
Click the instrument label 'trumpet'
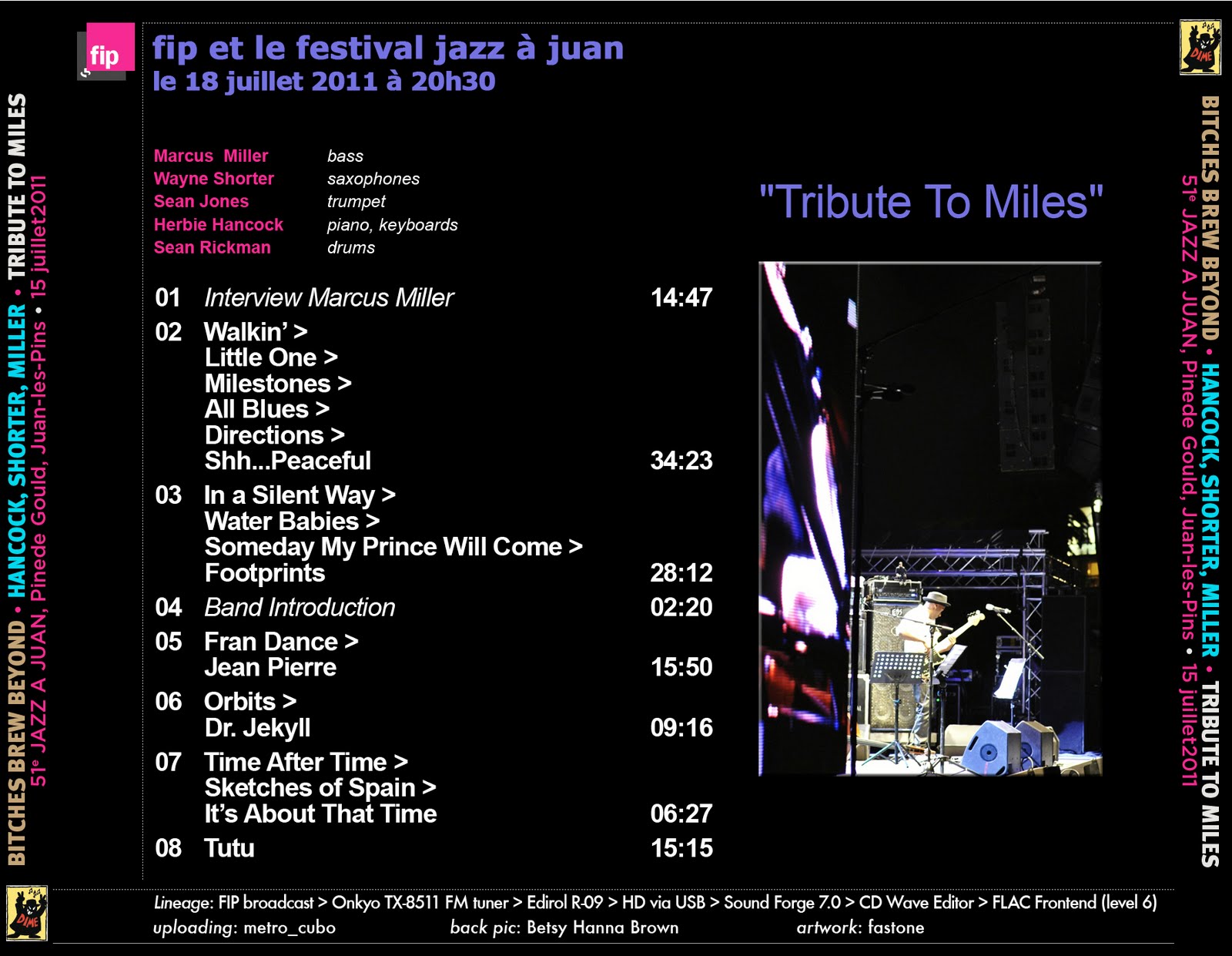click(357, 202)
